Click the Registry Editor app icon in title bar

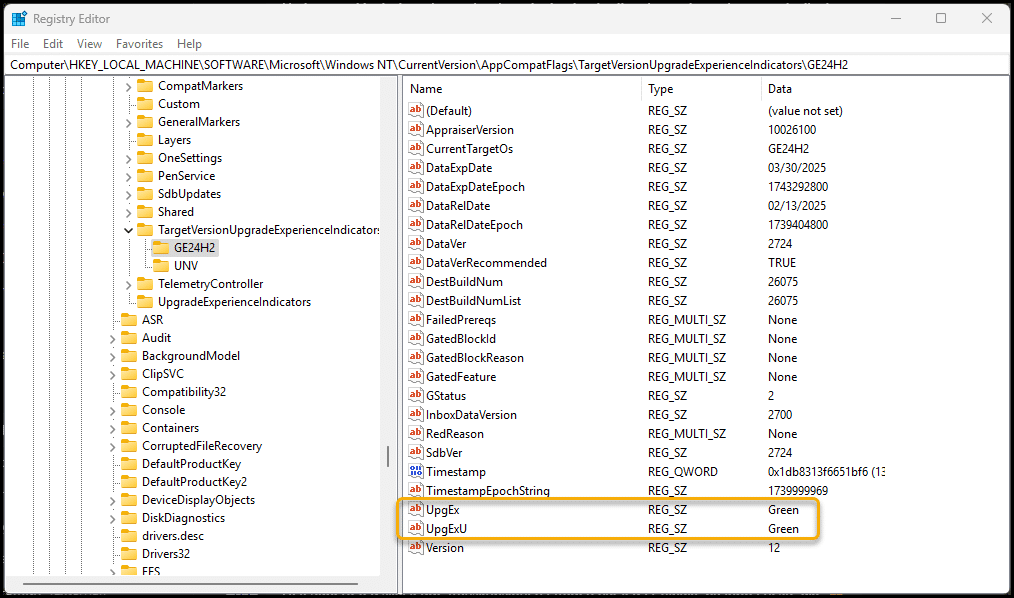(x=19, y=18)
